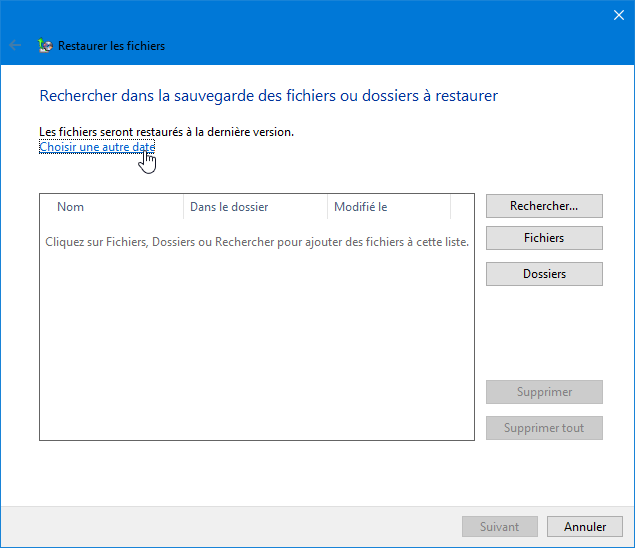
Task: Click the back arrow in title bar
Action: pyautogui.click(x=15, y=45)
